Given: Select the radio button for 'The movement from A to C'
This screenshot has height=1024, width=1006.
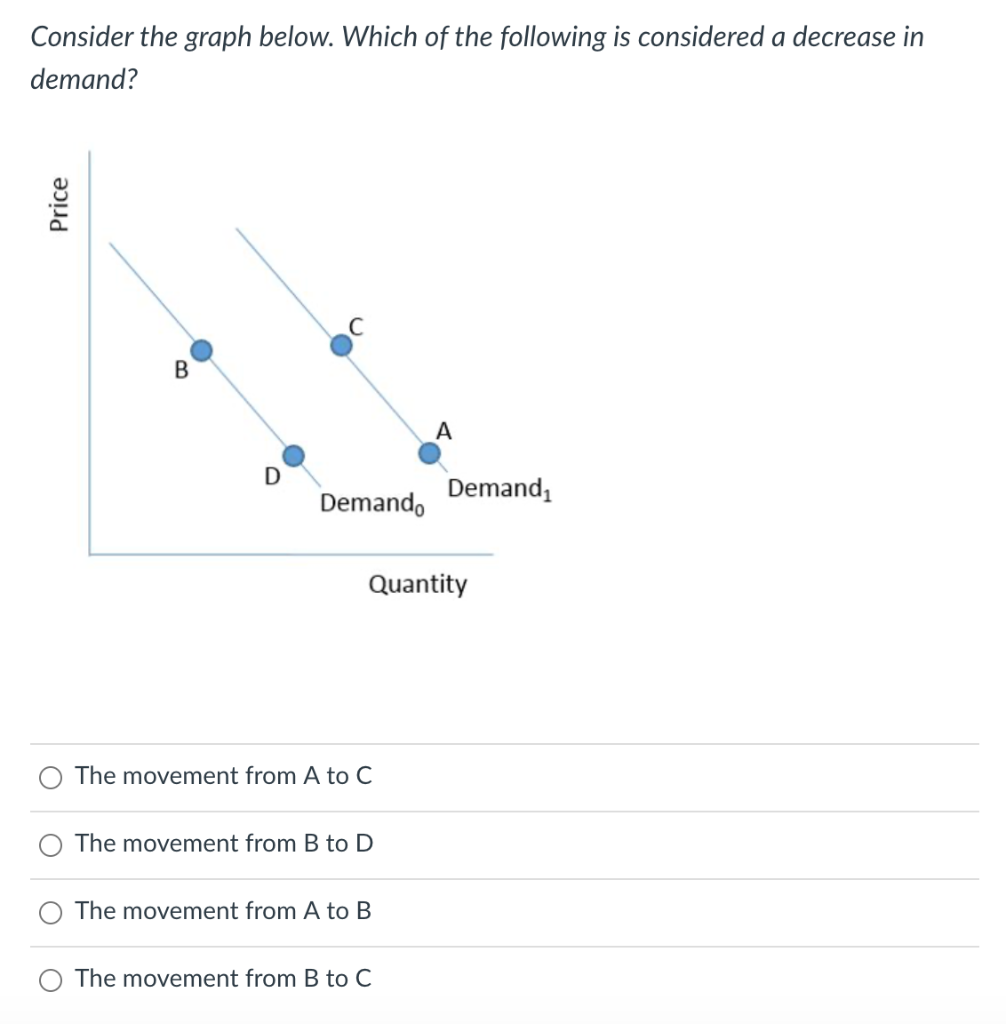Looking at the screenshot, I should pos(51,776).
